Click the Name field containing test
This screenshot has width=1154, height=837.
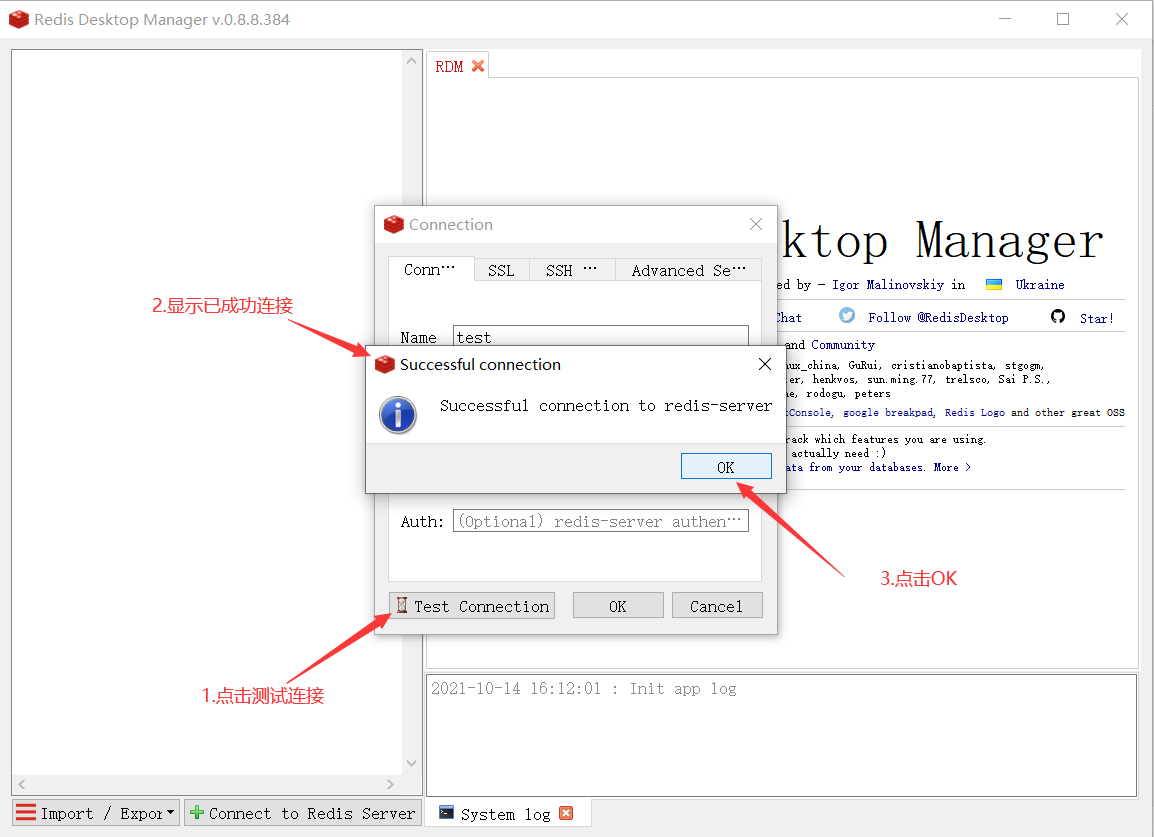pyautogui.click(x=601, y=336)
